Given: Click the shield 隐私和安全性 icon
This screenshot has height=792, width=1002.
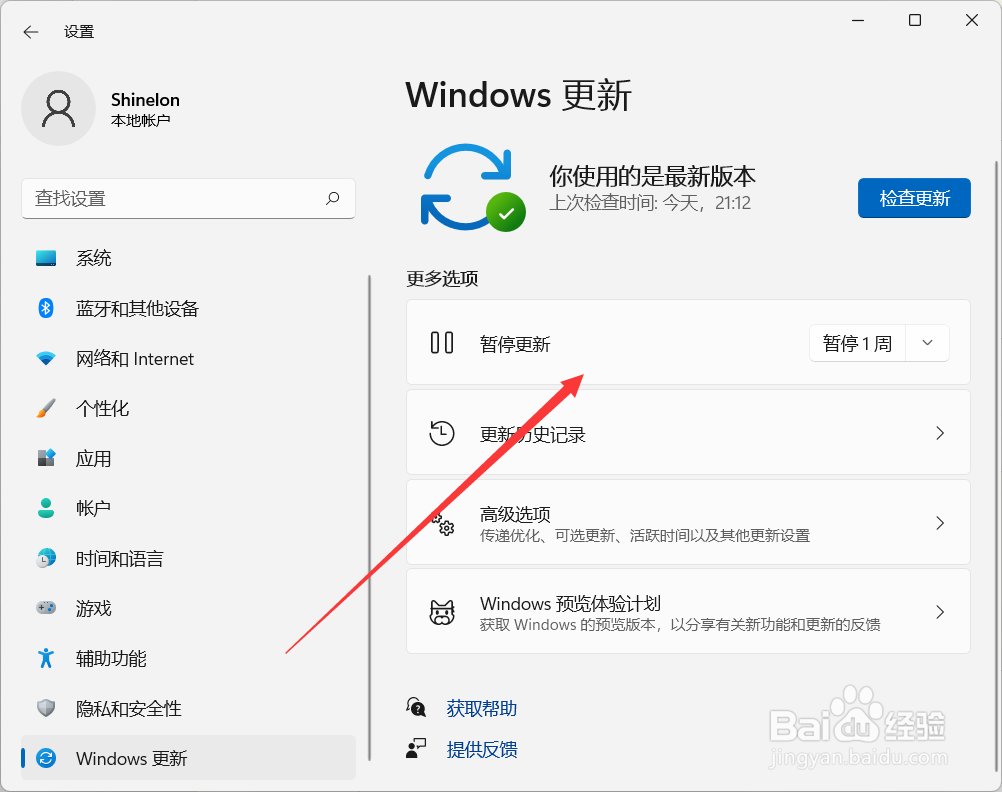Looking at the screenshot, I should [46, 708].
